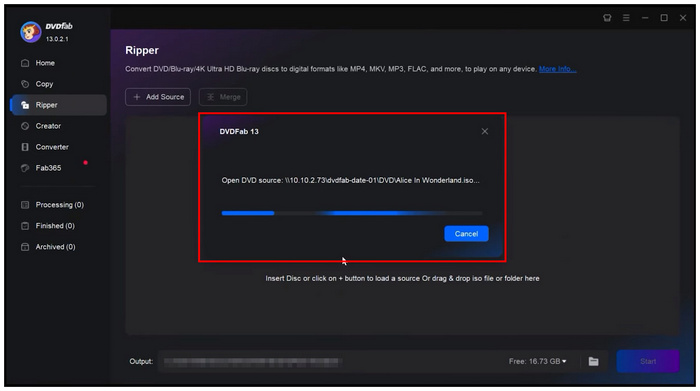700x391 pixels.
Task: Open the hamburger main menu
Action: pyautogui.click(x=626, y=18)
